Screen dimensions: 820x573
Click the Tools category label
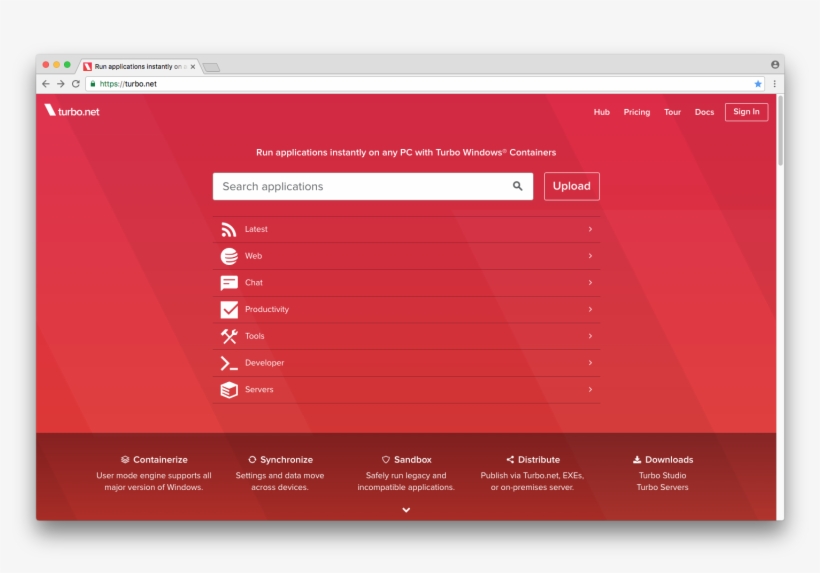point(254,336)
